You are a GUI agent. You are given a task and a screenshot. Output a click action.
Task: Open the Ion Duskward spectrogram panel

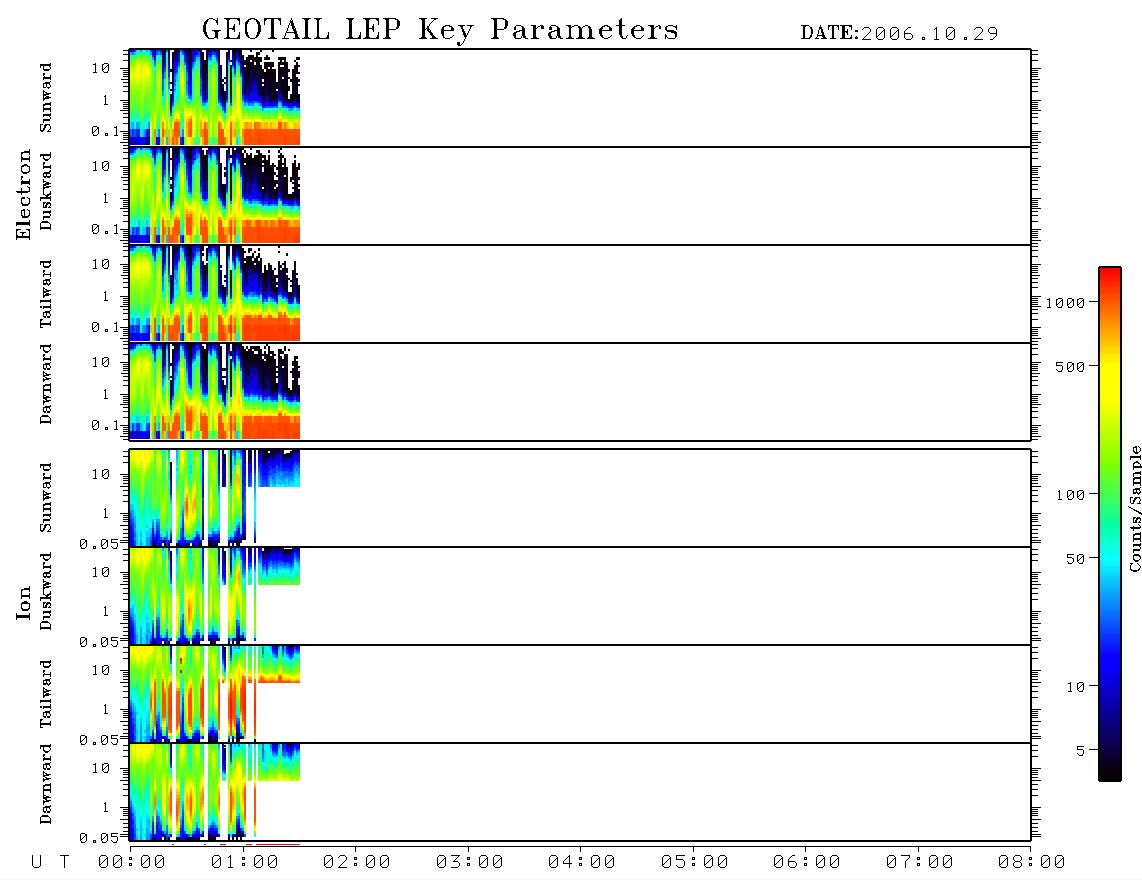[580, 596]
